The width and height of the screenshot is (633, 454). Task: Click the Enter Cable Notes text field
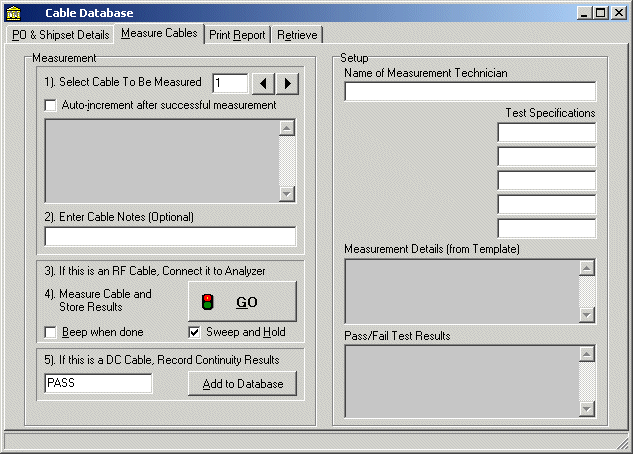coord(170,237)
